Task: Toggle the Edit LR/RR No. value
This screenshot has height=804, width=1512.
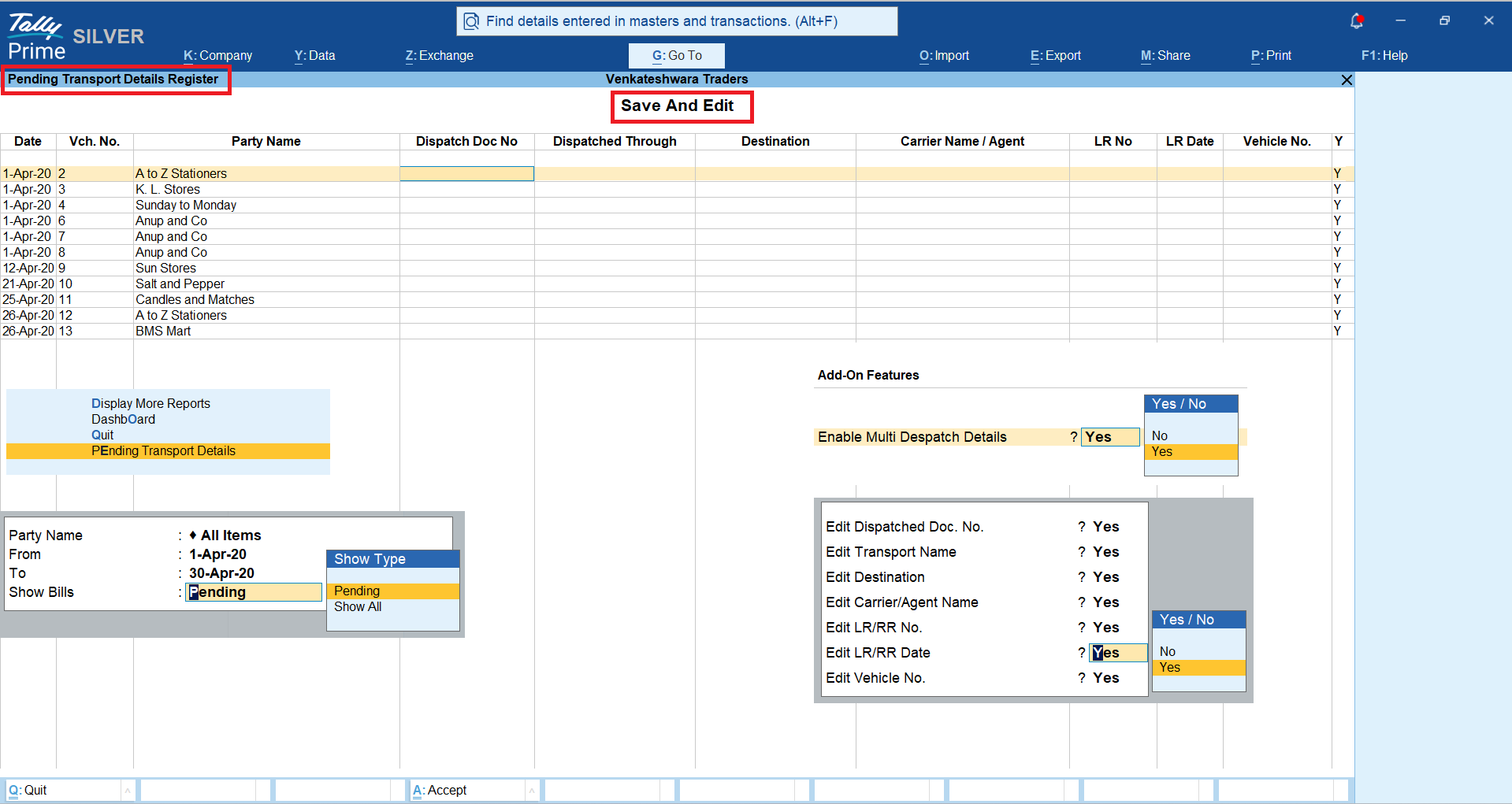Action: [x=1106, y=628]
